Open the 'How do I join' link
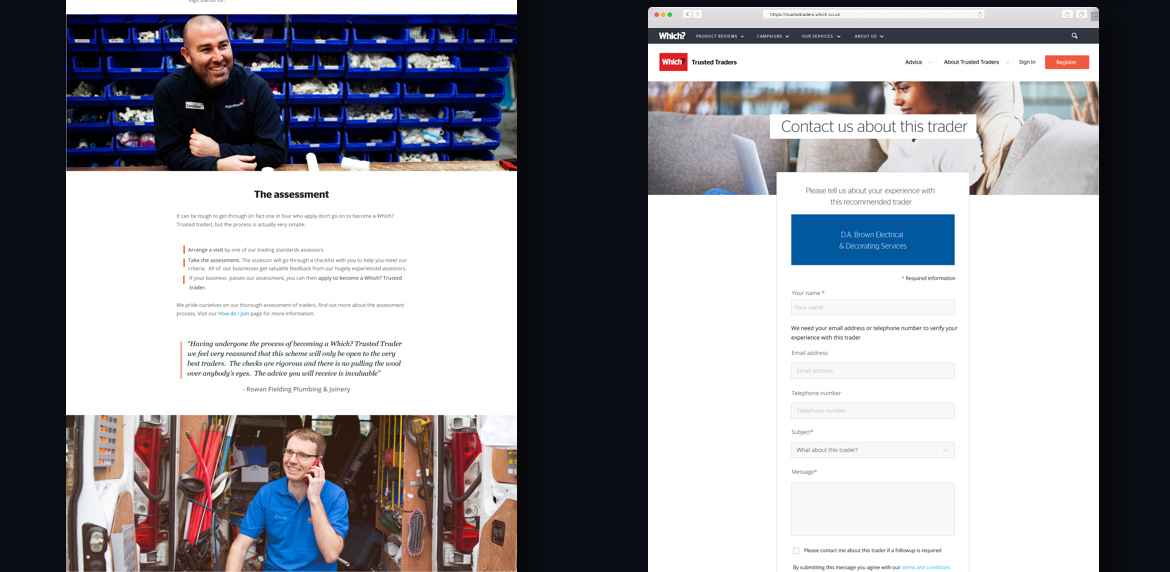 (x=234, y=314)
